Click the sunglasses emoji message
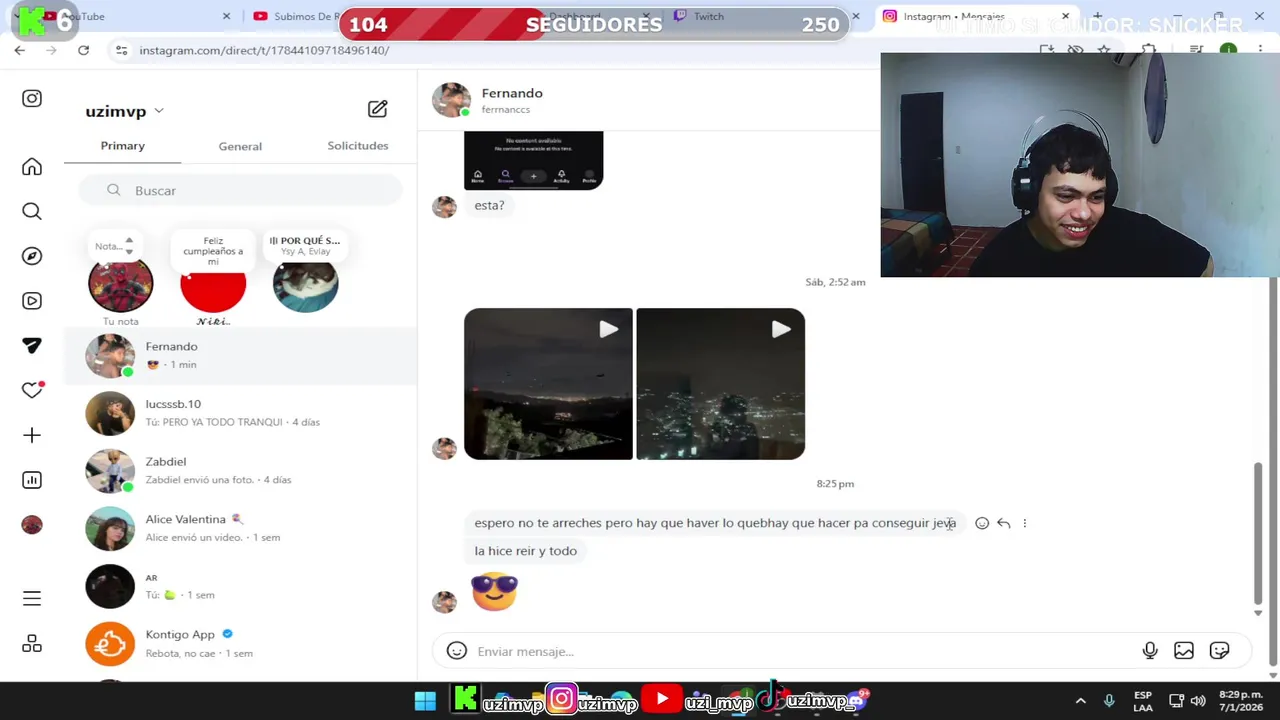This screenshot has height=720, width=1280. pyautogui.click(x=494, y=592)
